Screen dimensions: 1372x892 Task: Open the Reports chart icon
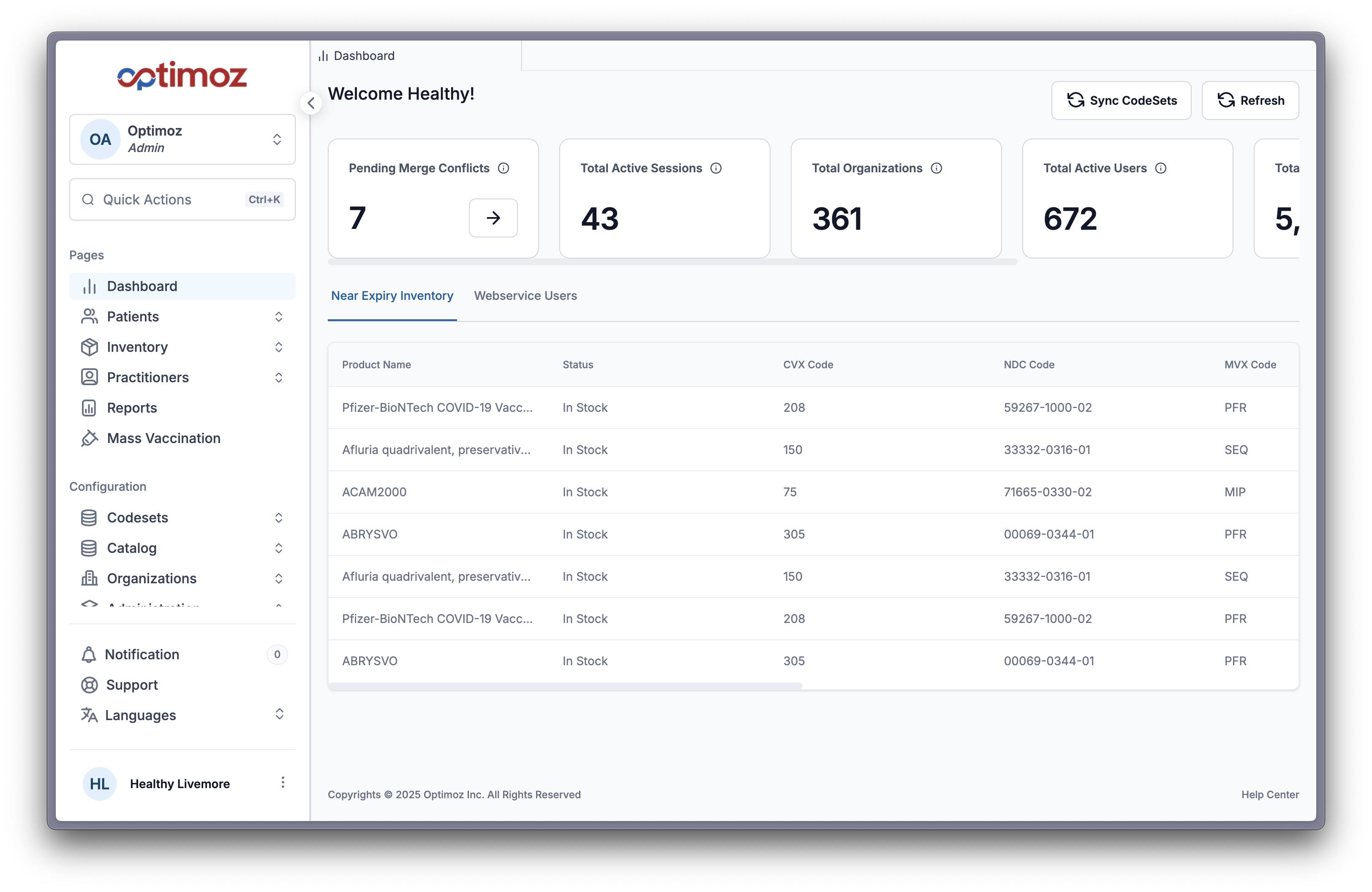pos(90,408)
